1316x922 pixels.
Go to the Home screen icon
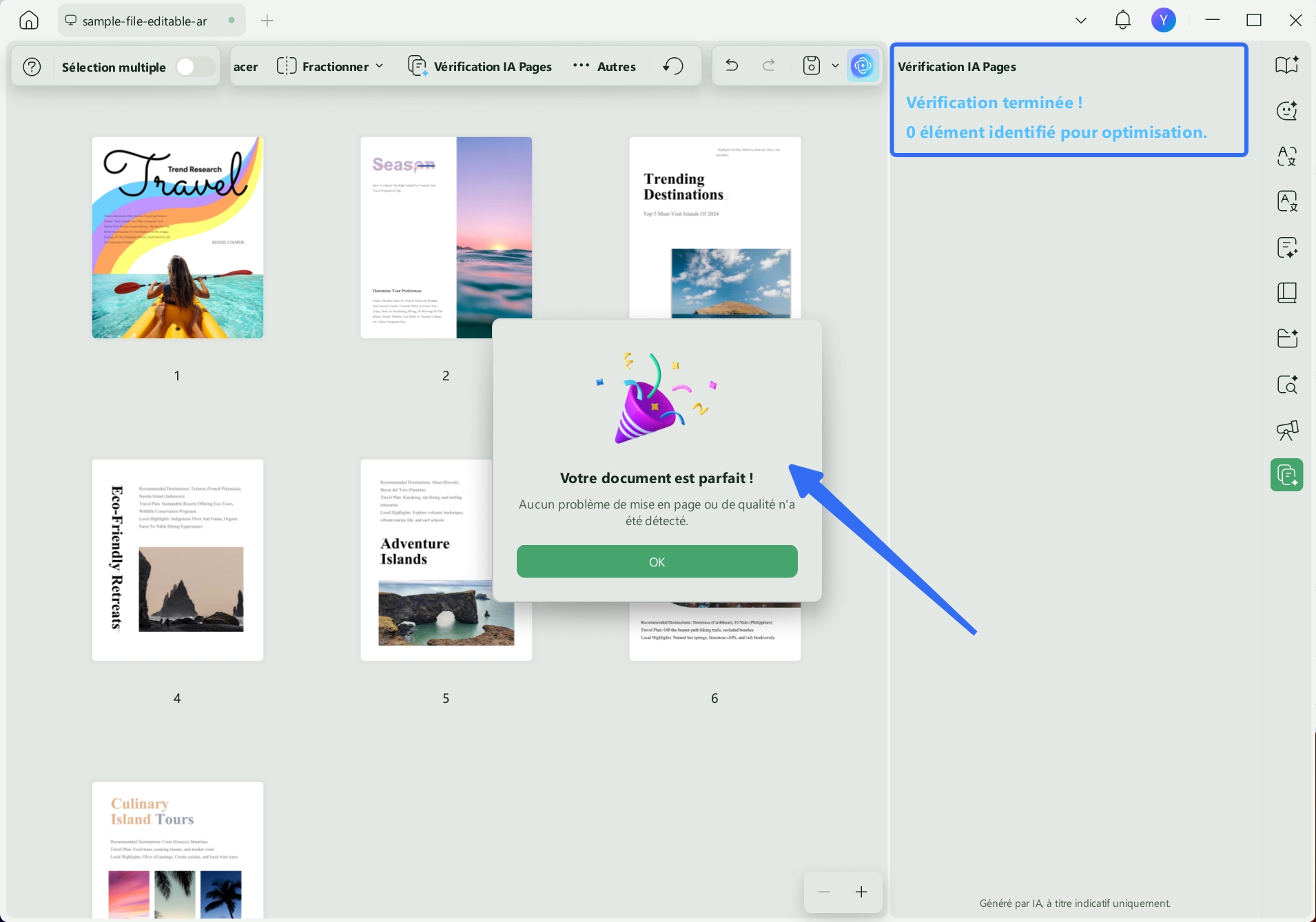coord(28,21)
